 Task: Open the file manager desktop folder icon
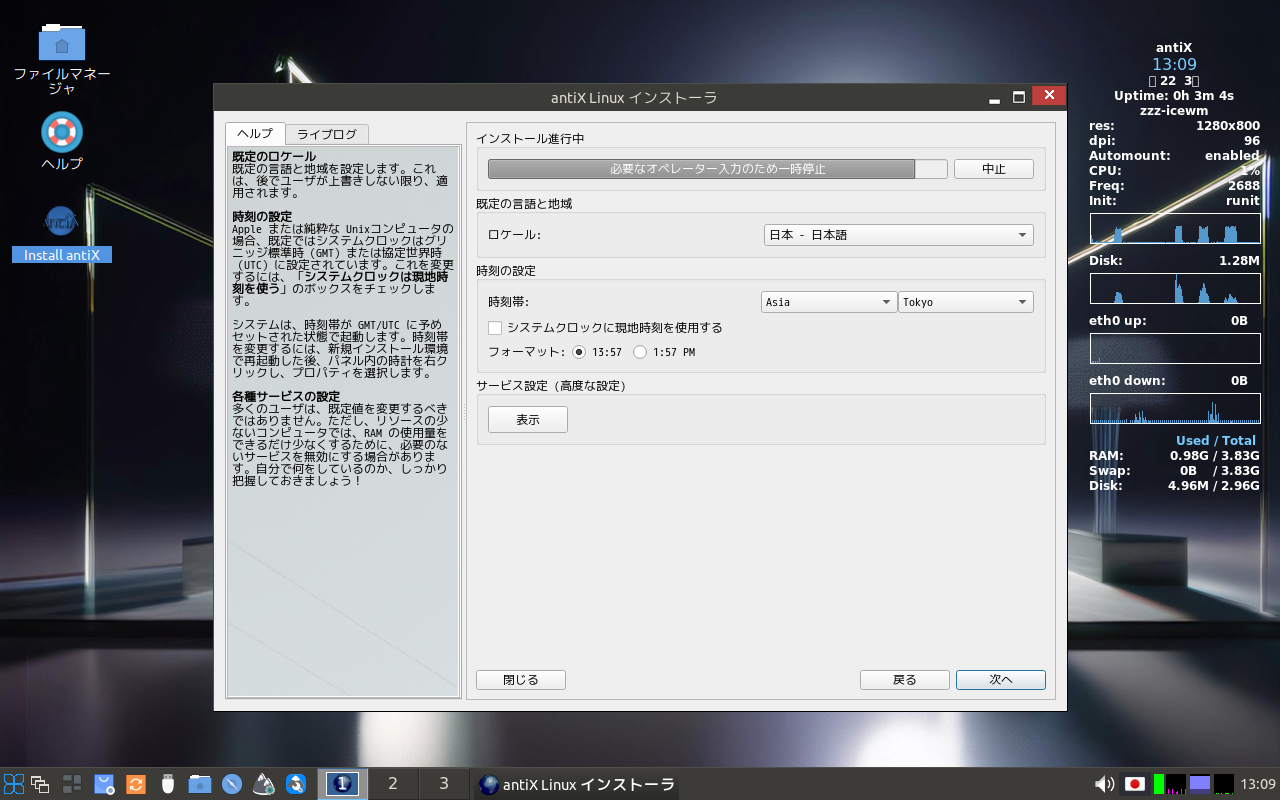(62, 42)
